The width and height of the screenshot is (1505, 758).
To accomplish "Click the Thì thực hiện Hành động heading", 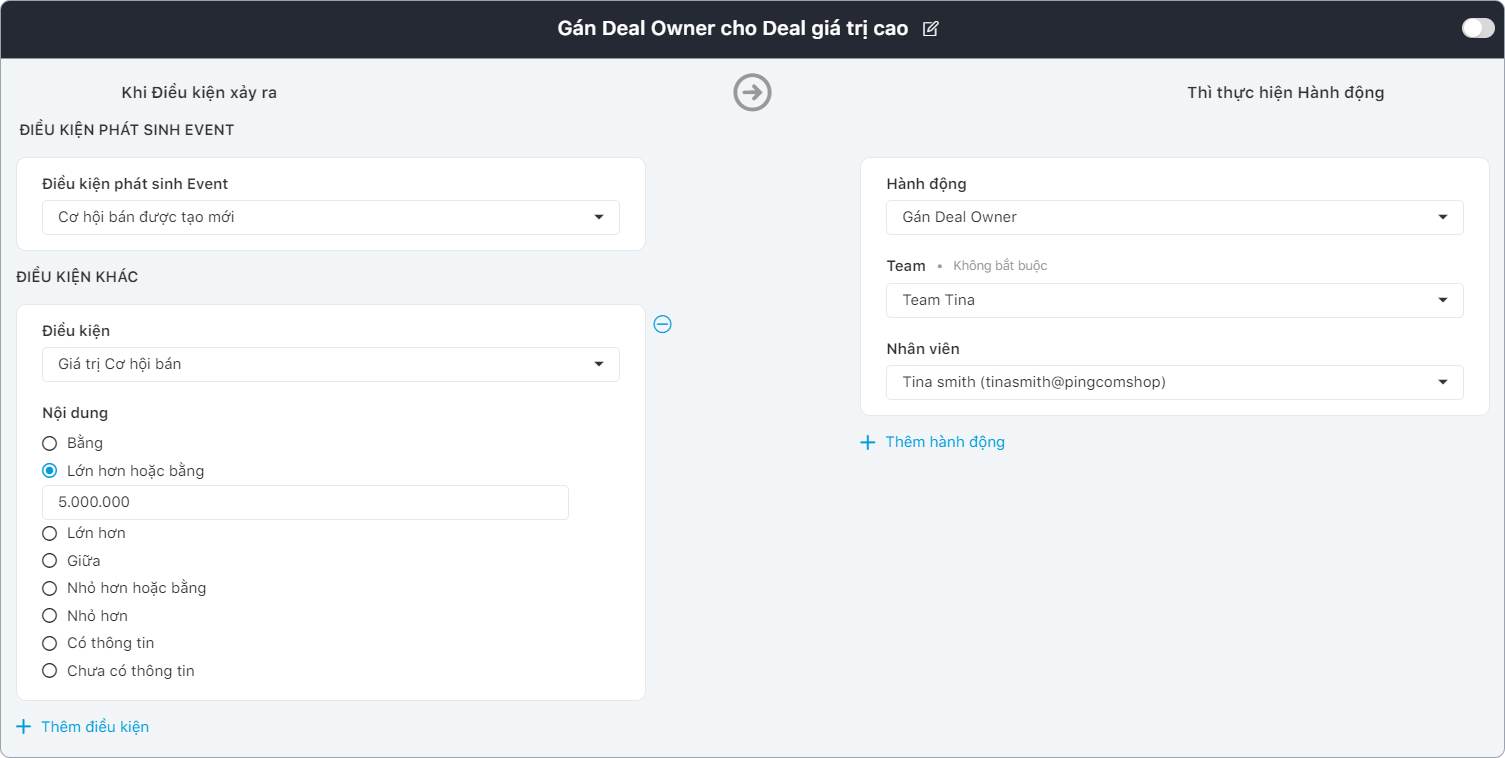I will pos(1286,93).
